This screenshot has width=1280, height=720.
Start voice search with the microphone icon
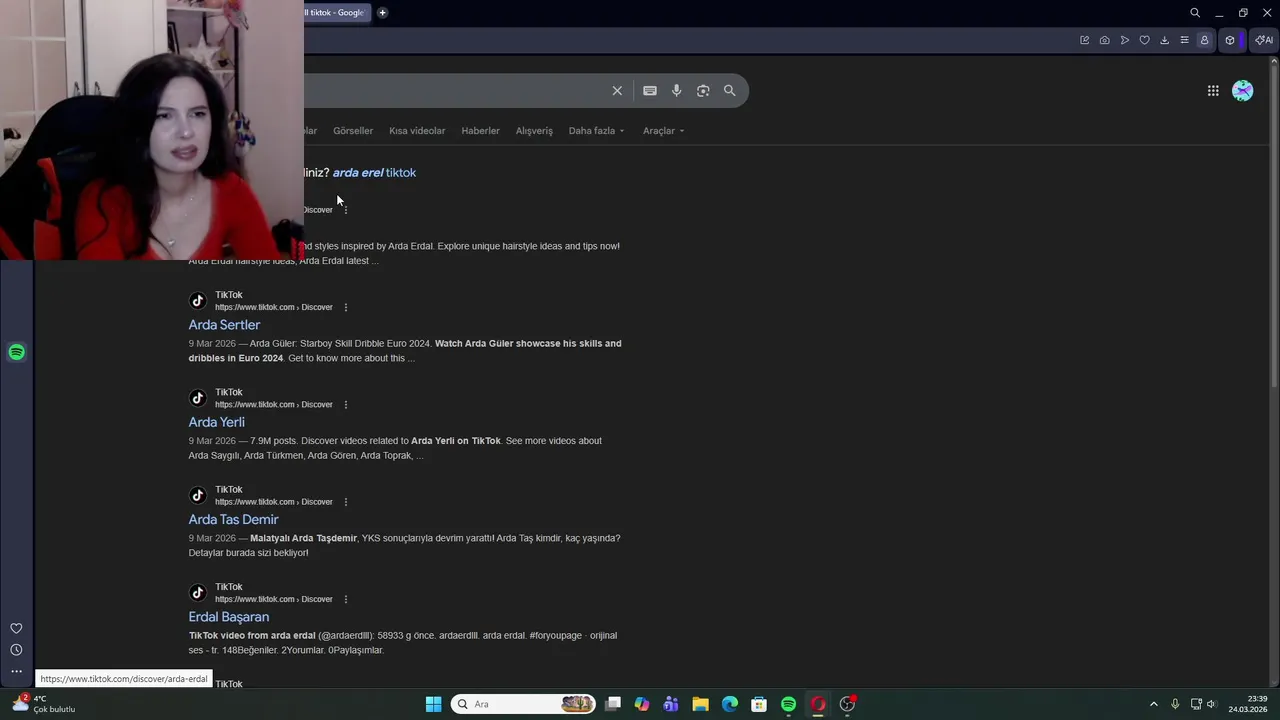tap(677, 91)
